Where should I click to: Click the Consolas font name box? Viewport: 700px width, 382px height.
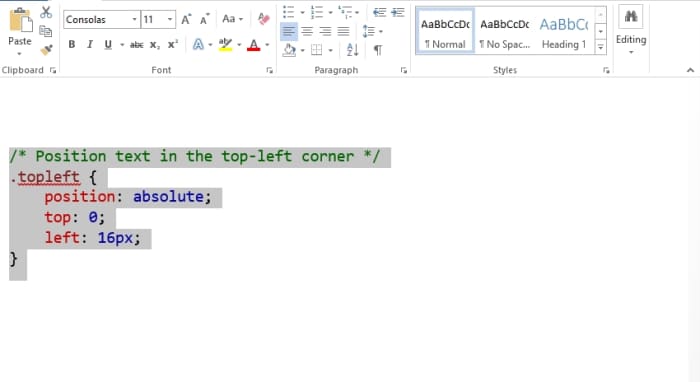(97, 20)
